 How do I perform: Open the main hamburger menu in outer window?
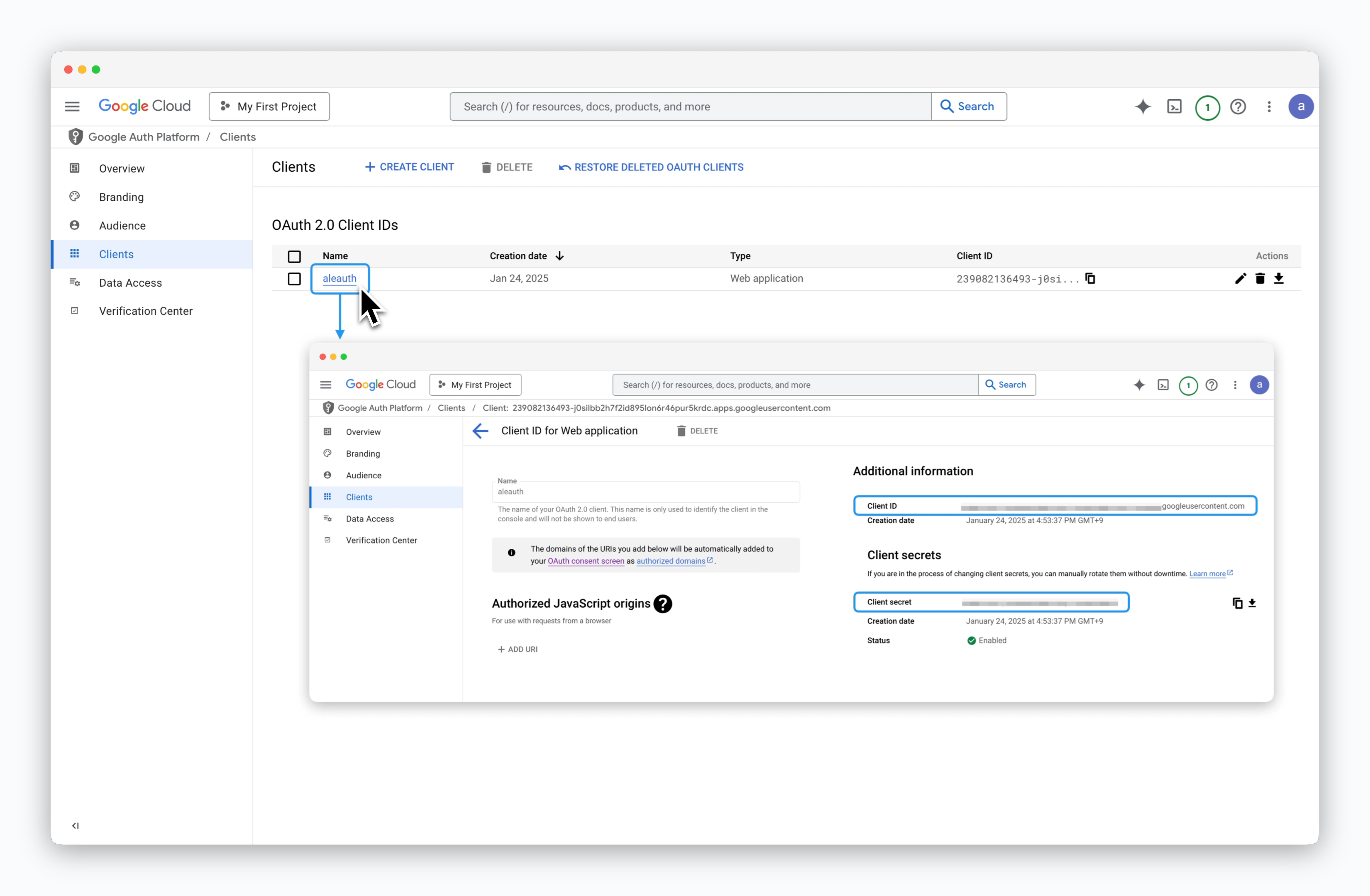click(x=72, y=107)
